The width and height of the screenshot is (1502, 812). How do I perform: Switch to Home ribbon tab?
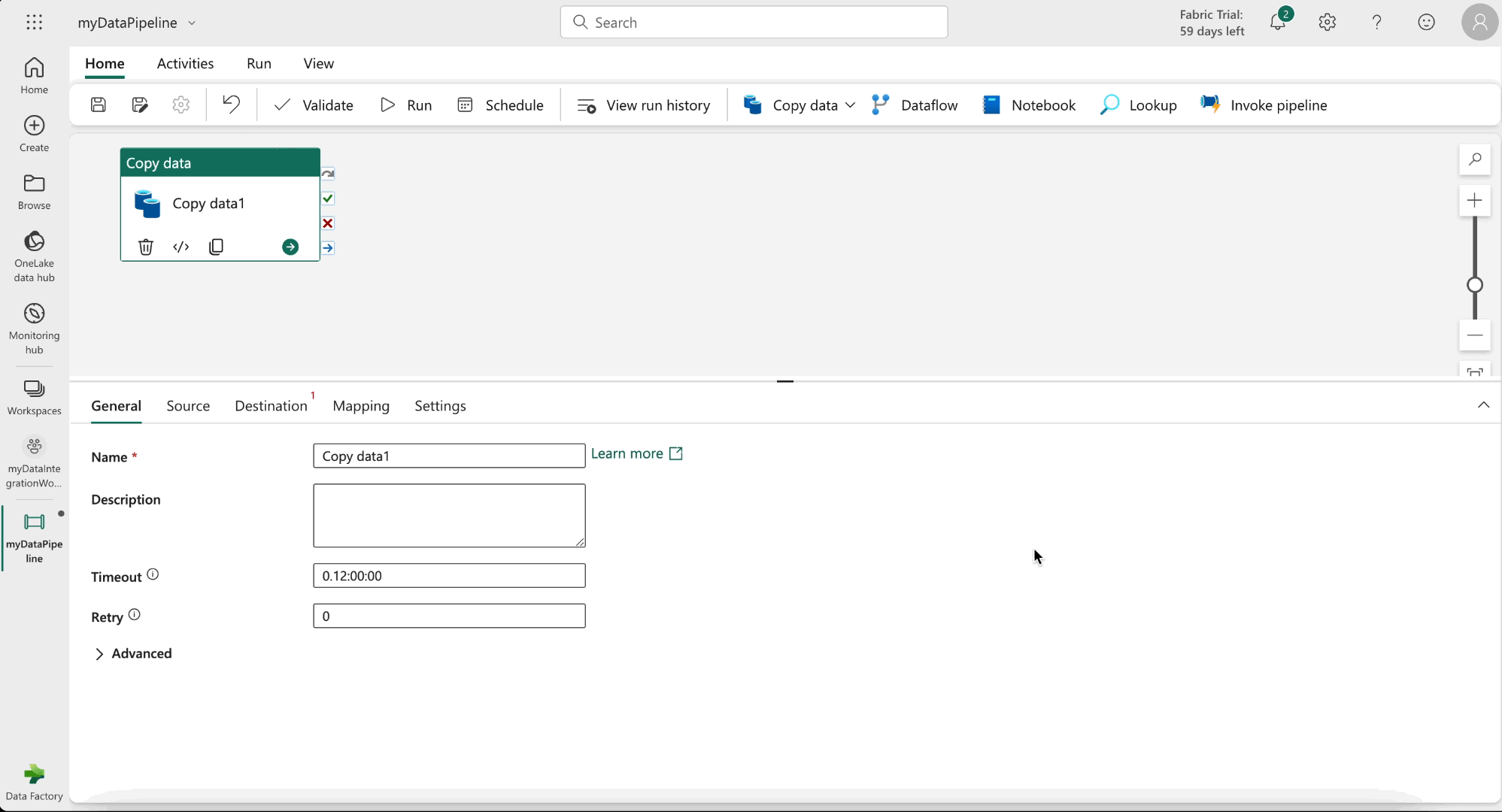[x=105, y=64]
